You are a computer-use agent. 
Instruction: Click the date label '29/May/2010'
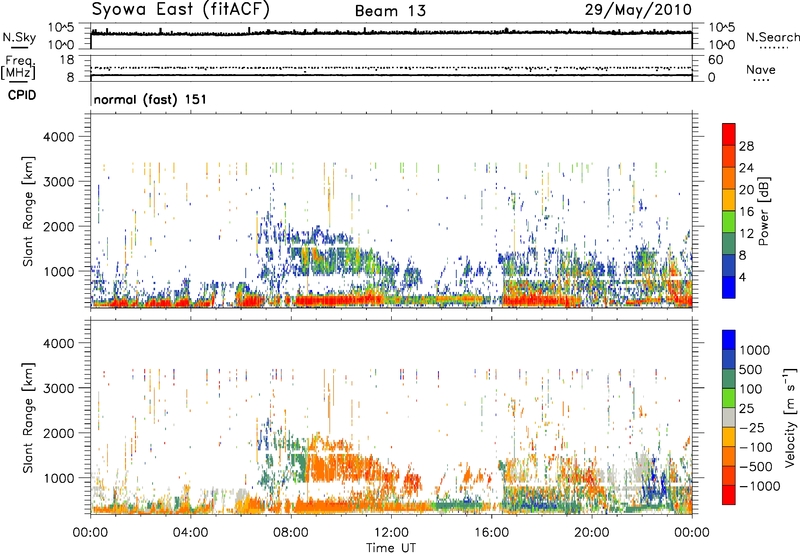tap(638, 9)
